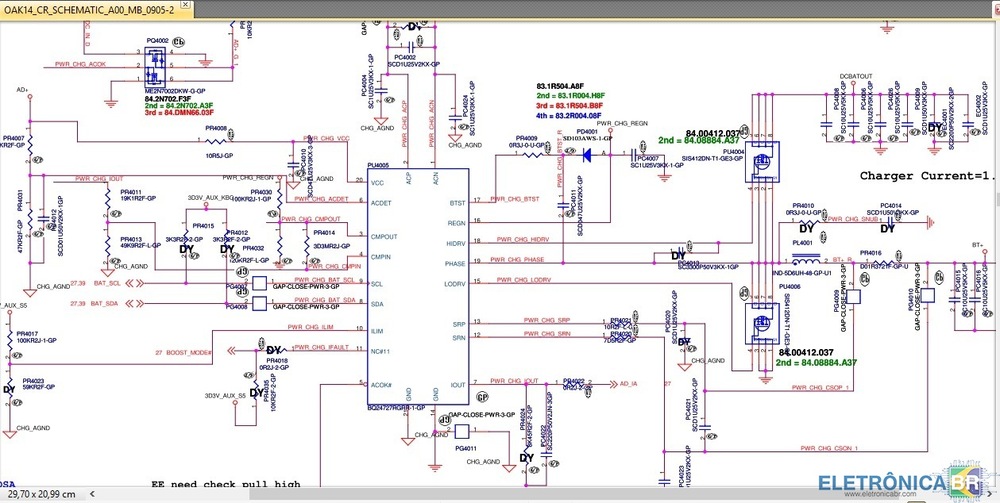Screen dimensions: 1000x503
Task: Click the PWR_CHG_ACOK net label
Action: pyautogui.click(x=82, y=64)
